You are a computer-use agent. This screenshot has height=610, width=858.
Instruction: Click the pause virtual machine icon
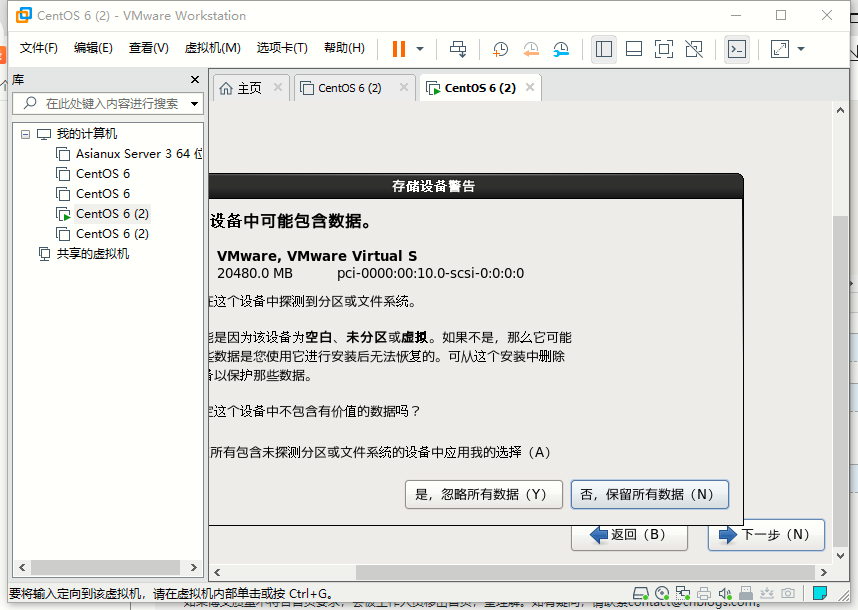(399, 49)
